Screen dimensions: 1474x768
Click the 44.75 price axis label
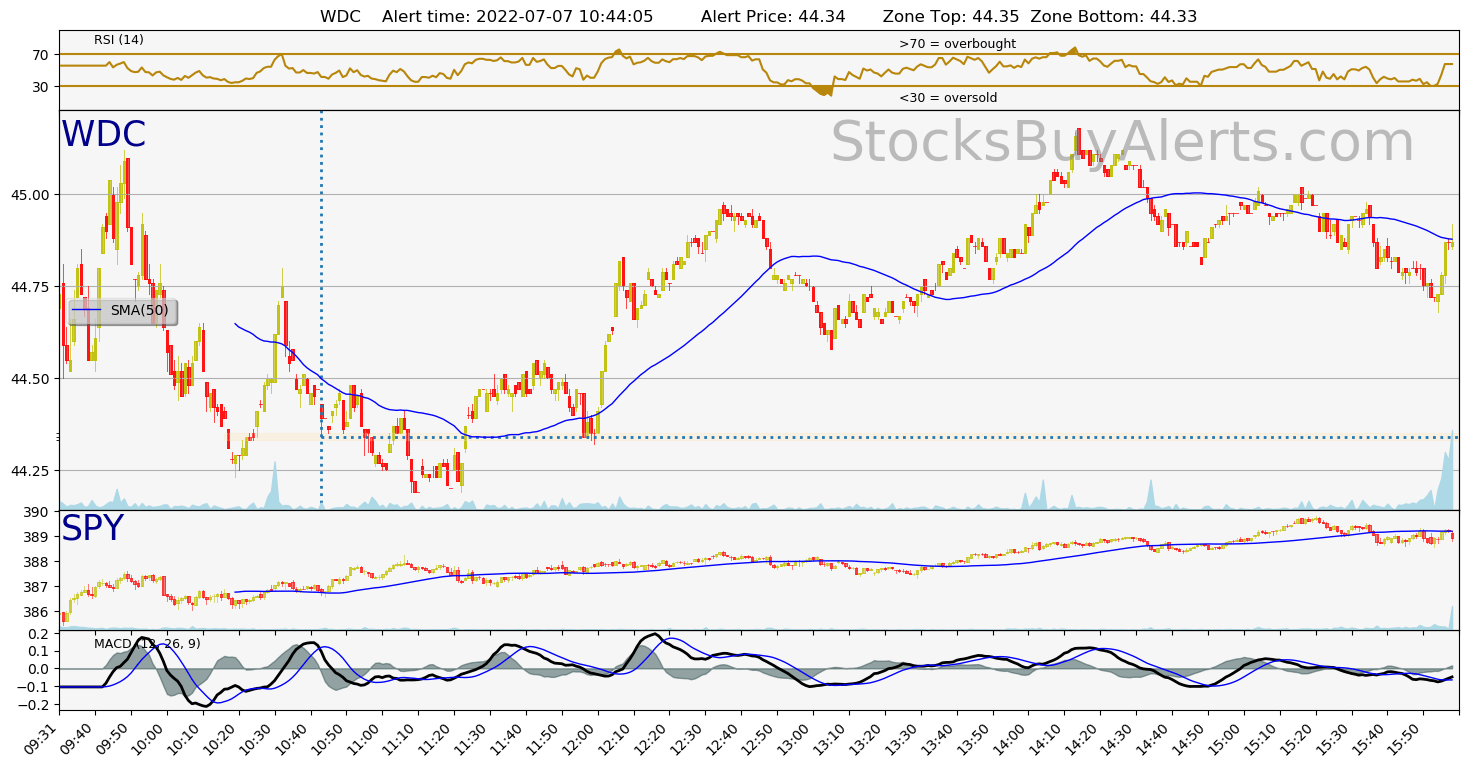point(32,287)
